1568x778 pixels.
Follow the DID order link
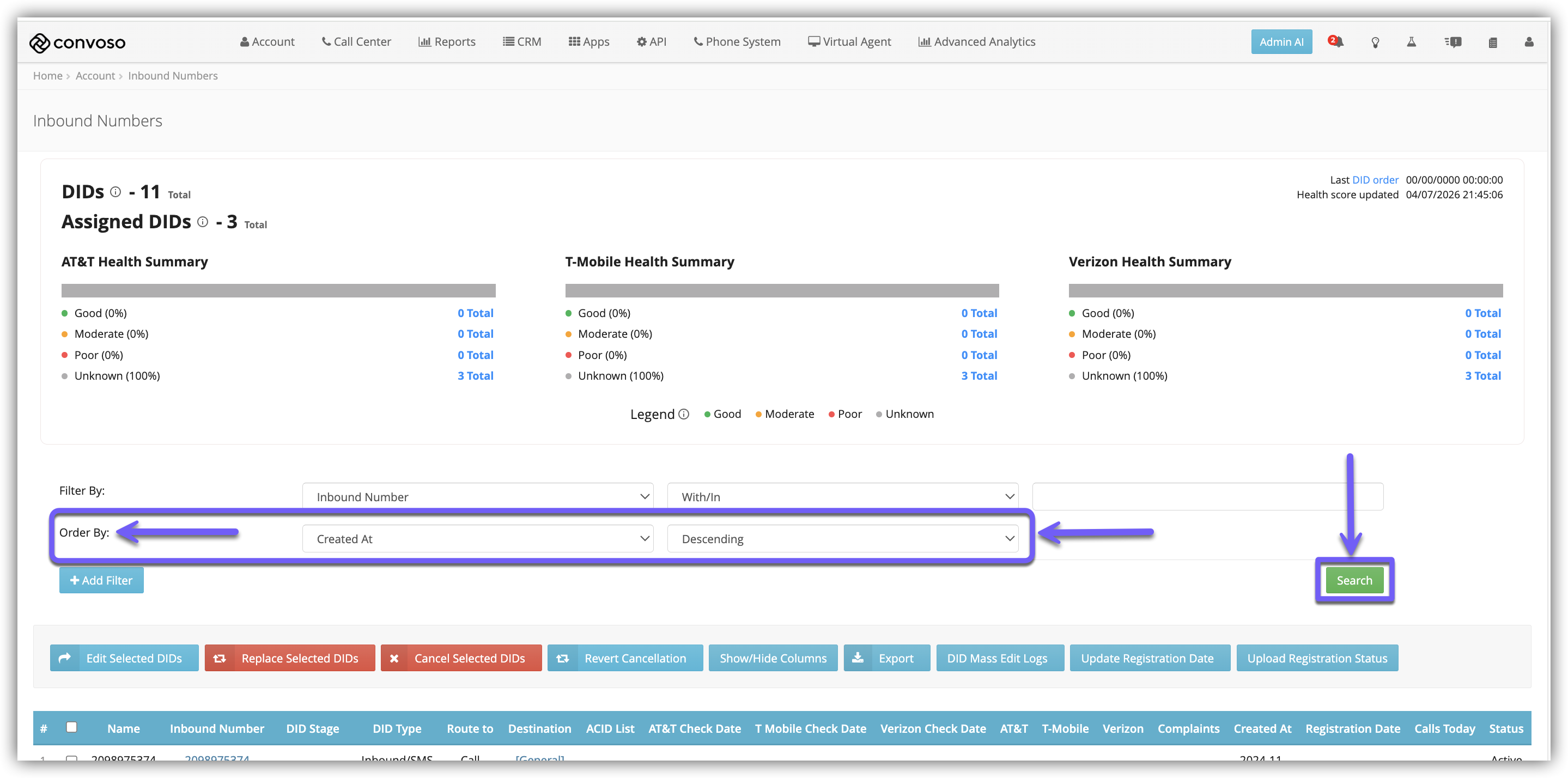pos(1375,180)
